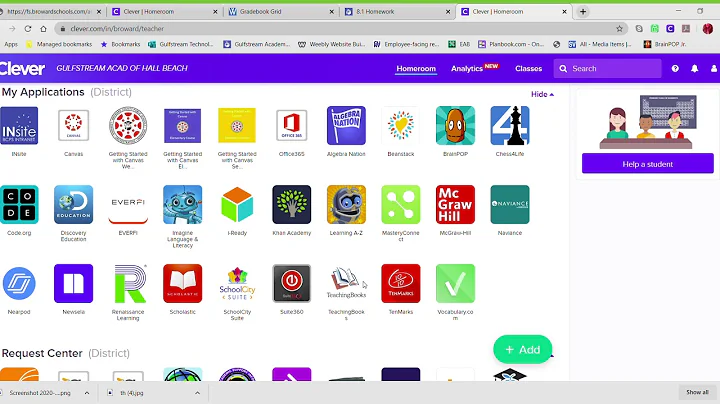The height and width of the screenshot is (404, 720).
Task: Expand the Screenshot download options chevron
Action: click(87, 393)
